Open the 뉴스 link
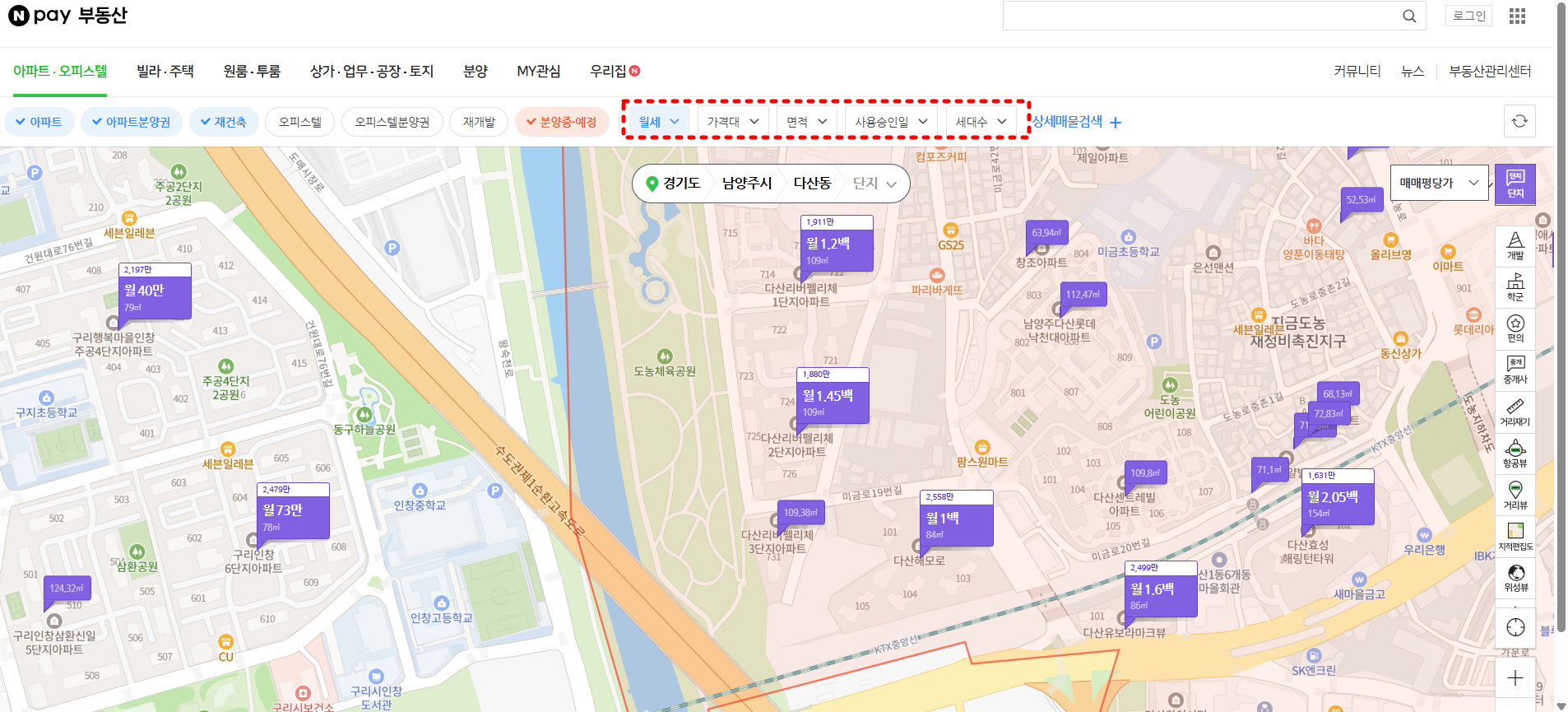The width and height of the screenshot is (1568, 712). (x=1413, y=72)
